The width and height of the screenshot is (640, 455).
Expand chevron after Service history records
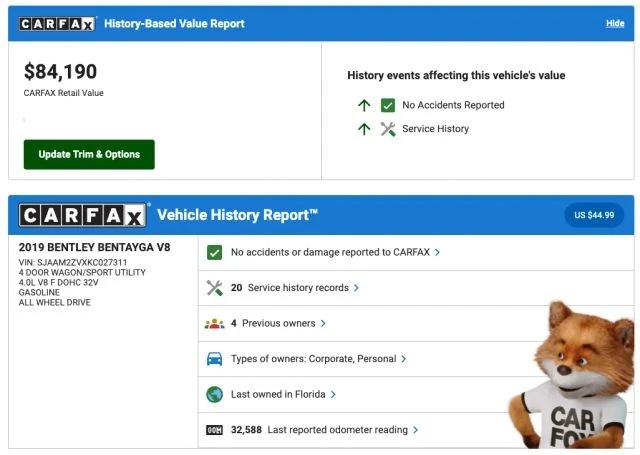356,288
